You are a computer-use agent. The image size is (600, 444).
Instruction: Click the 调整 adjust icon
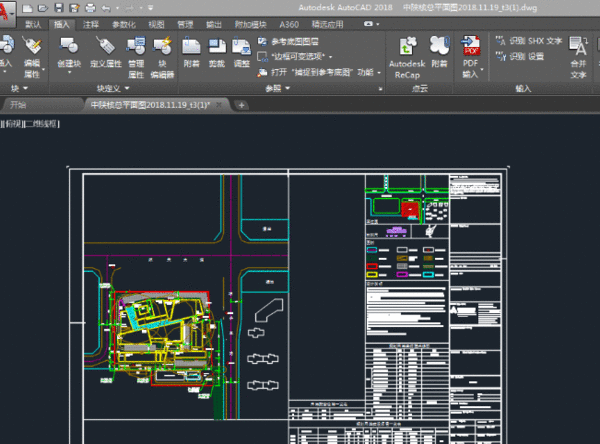tap(241, 52)
